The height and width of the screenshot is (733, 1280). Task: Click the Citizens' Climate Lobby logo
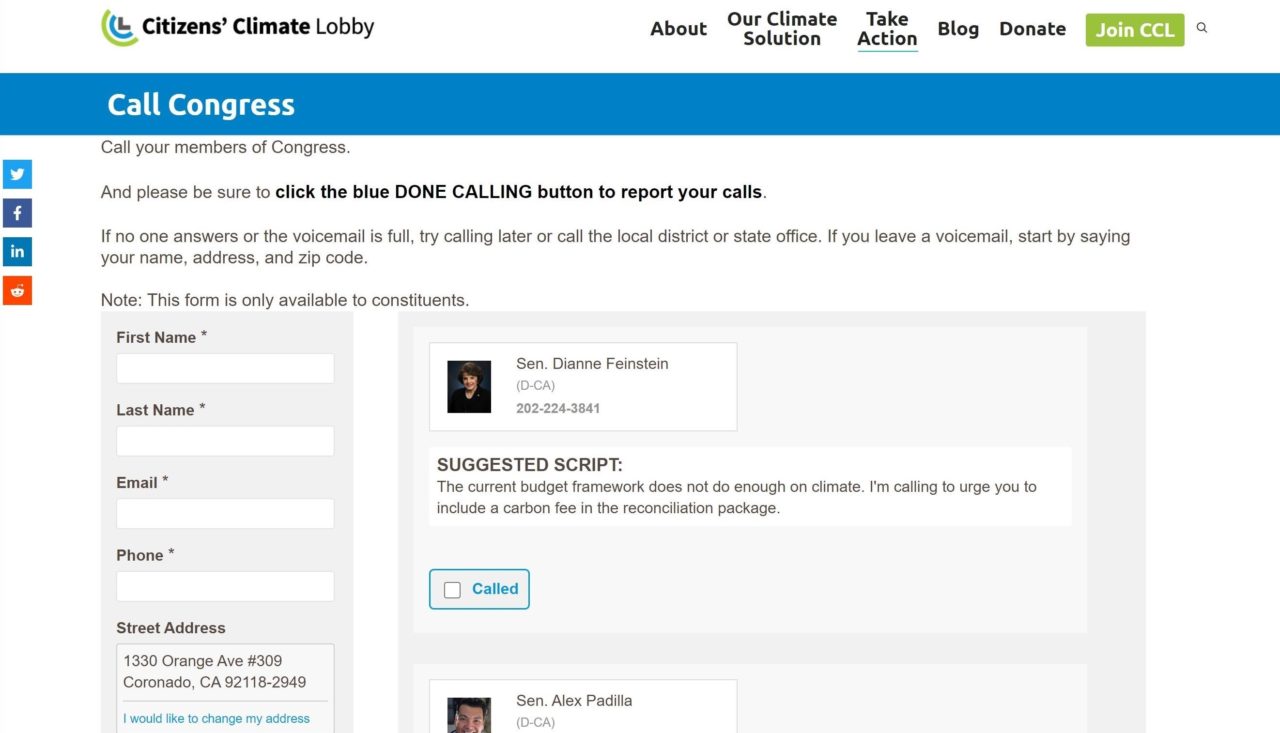point(238,27)
